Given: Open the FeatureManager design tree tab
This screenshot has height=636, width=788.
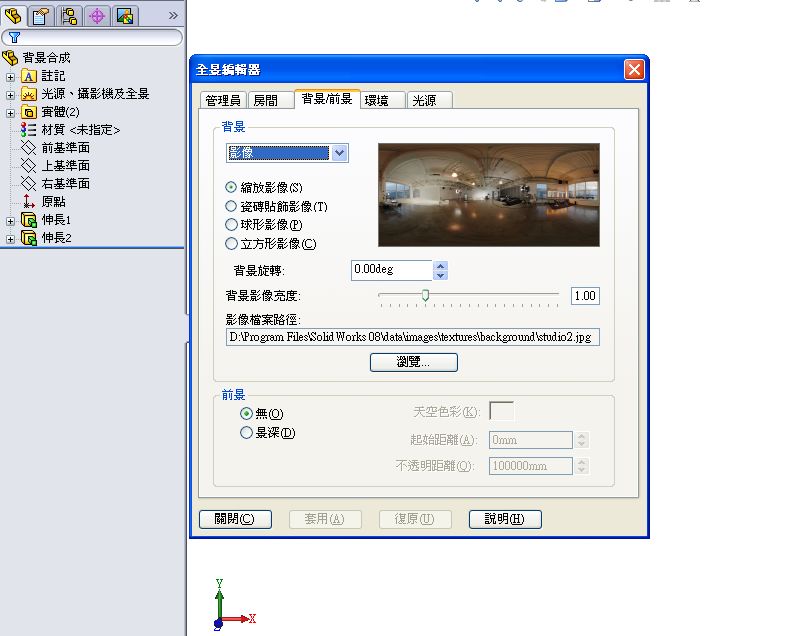Looking at the screenshot, I should click(x=13, y=15).
